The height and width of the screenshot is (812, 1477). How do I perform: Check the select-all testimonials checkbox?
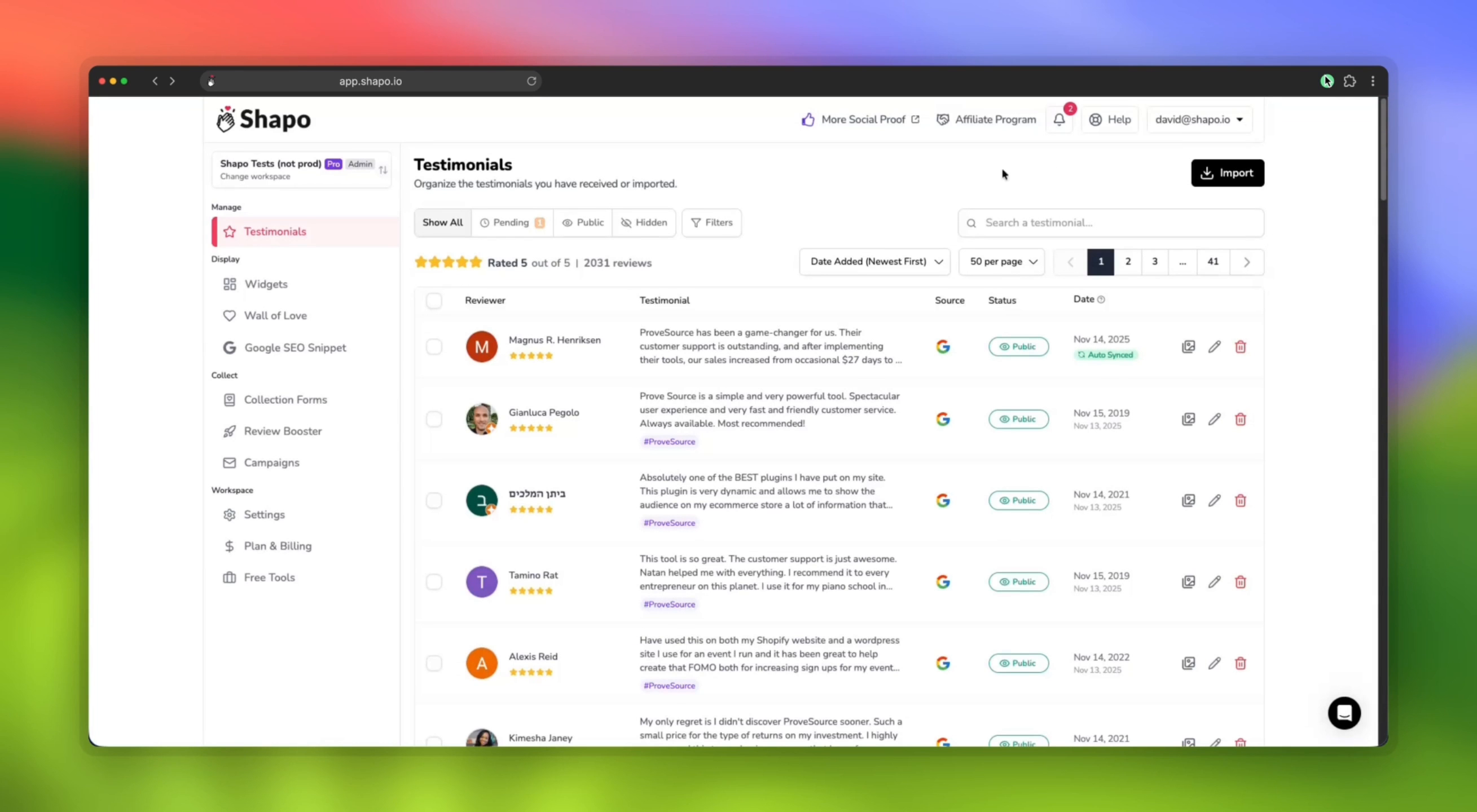coord(434,301)
